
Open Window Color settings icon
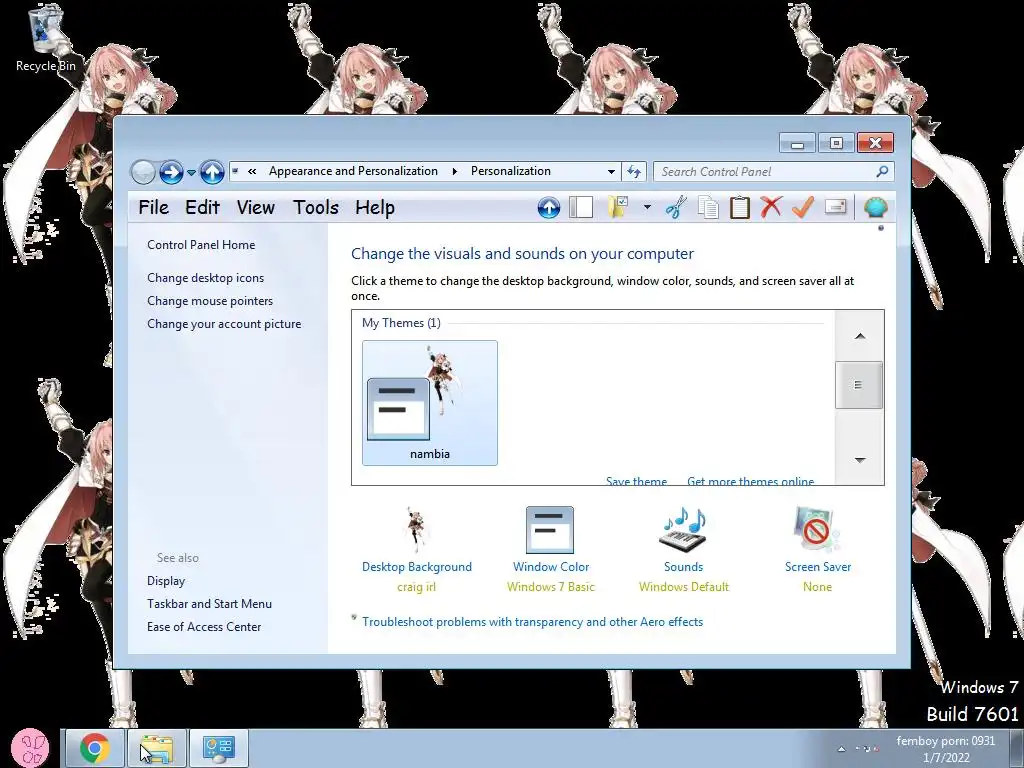coord(550,530)
